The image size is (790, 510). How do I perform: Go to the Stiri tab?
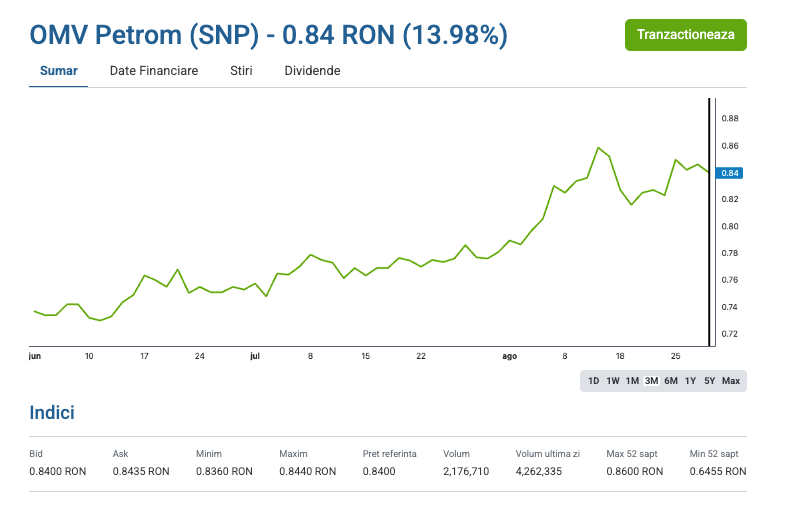(x=241, y=71)
